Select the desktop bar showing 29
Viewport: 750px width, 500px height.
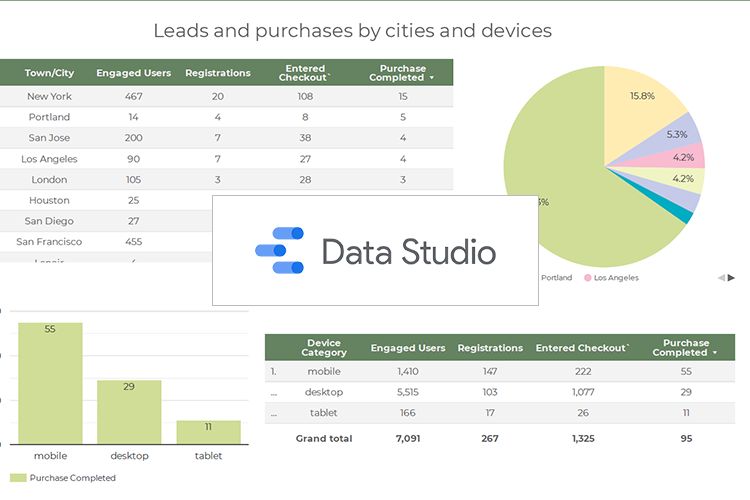coord(129,412)
